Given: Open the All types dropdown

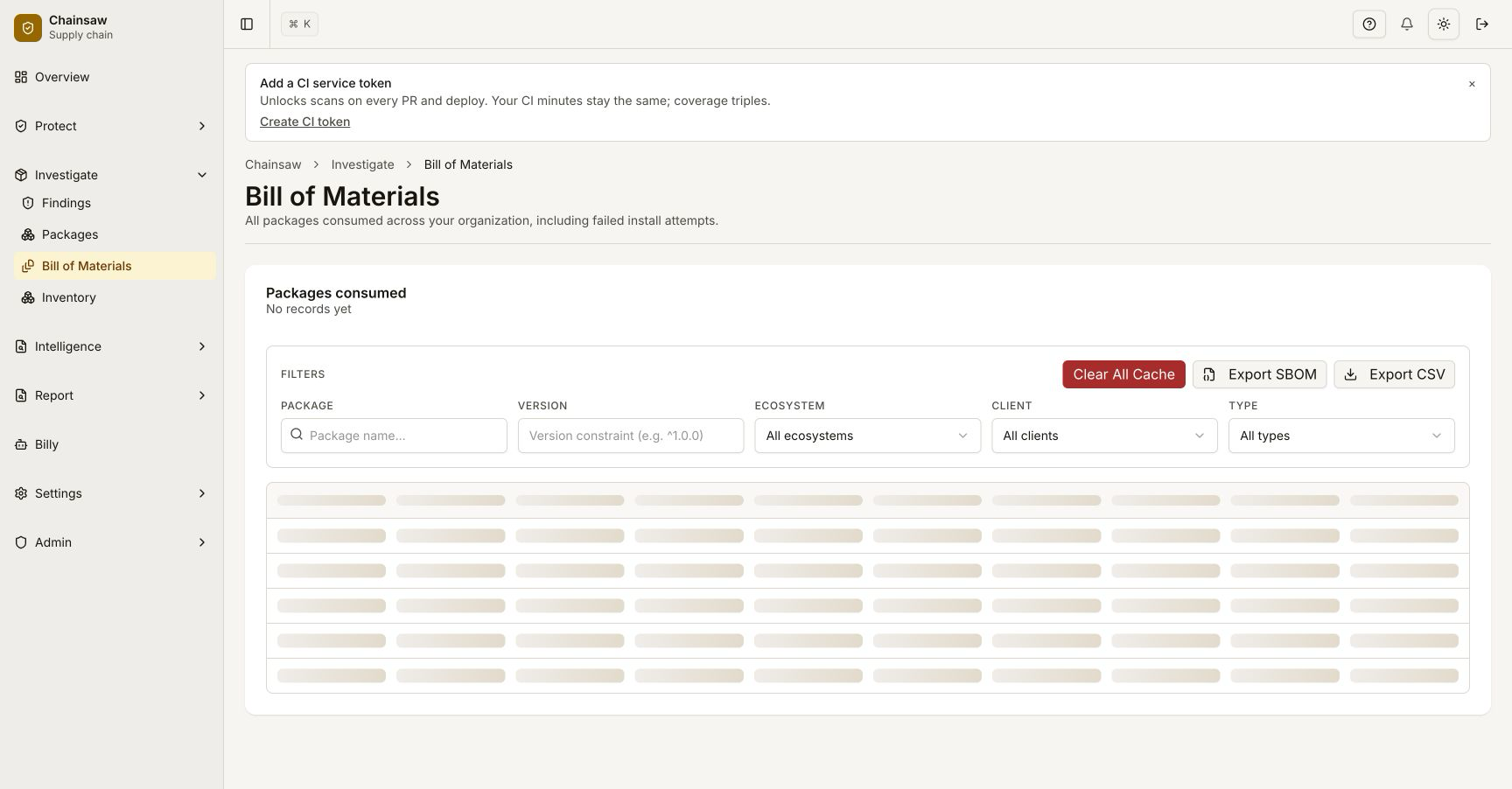Looking at the screenshot, I should pyautogui.click(x=1341, y=436).
